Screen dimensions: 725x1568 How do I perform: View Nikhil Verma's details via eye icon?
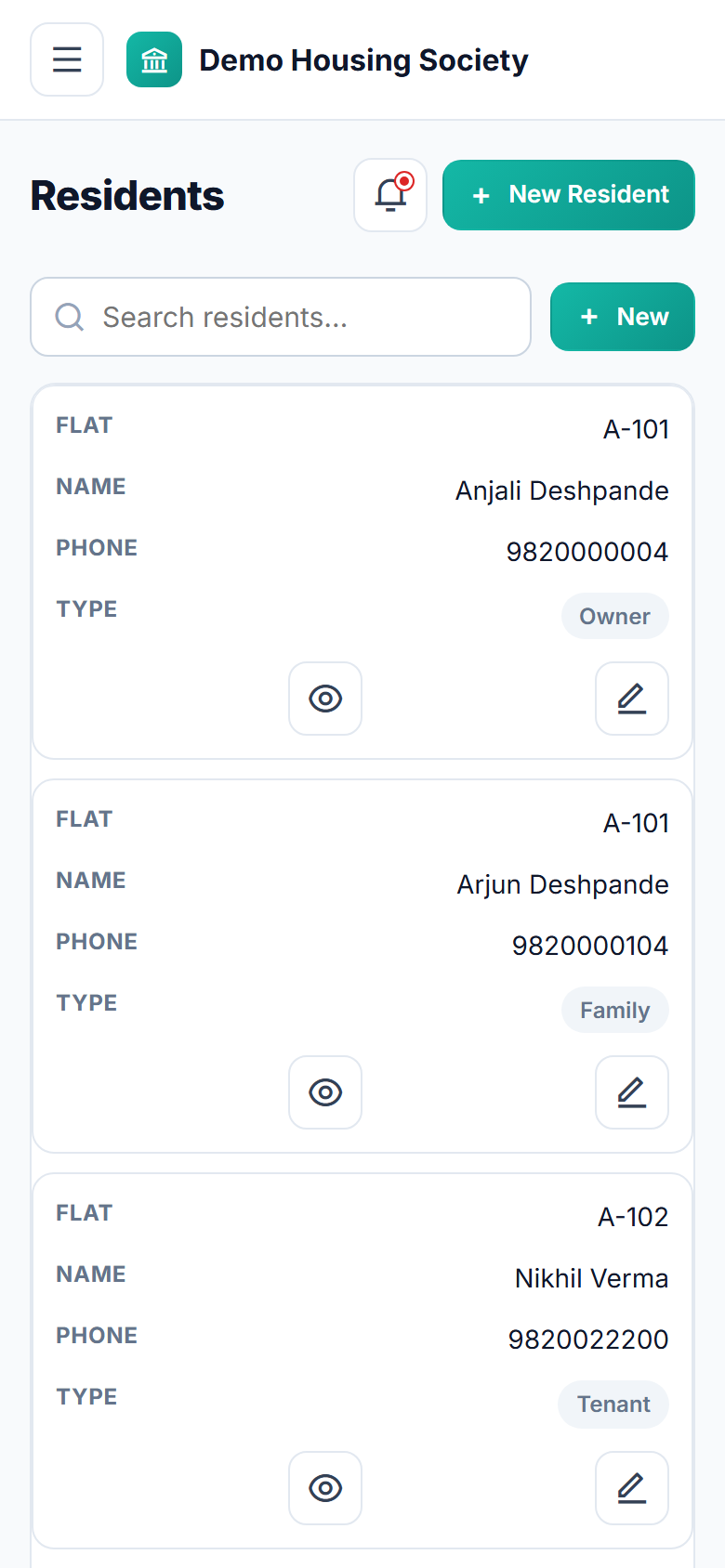(x=325, y=1488)
